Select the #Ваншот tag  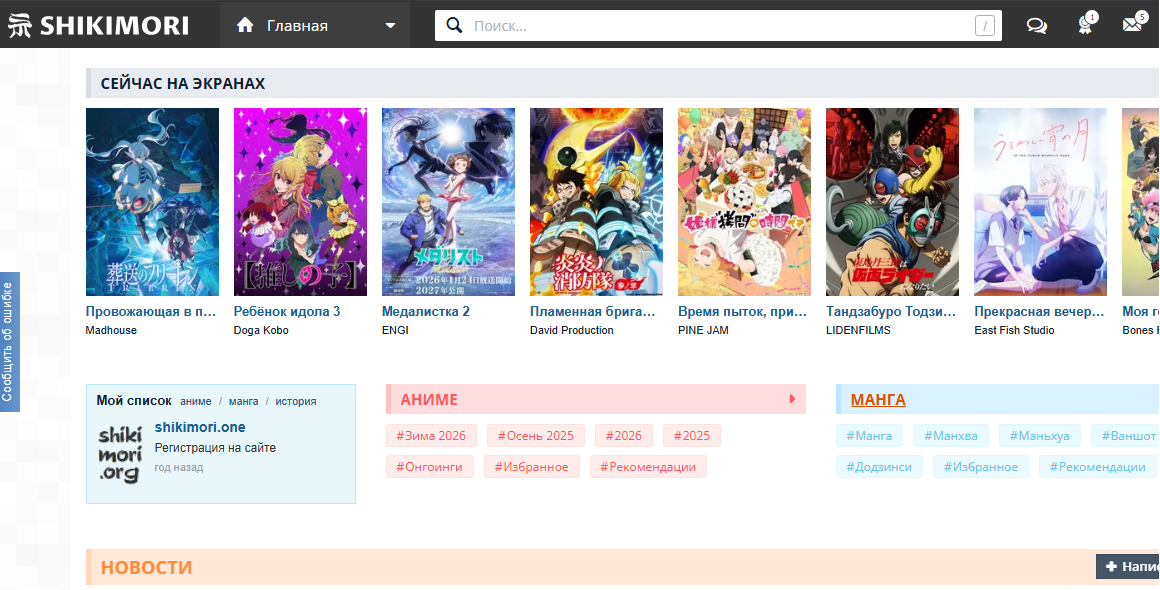click(1125, 435)
